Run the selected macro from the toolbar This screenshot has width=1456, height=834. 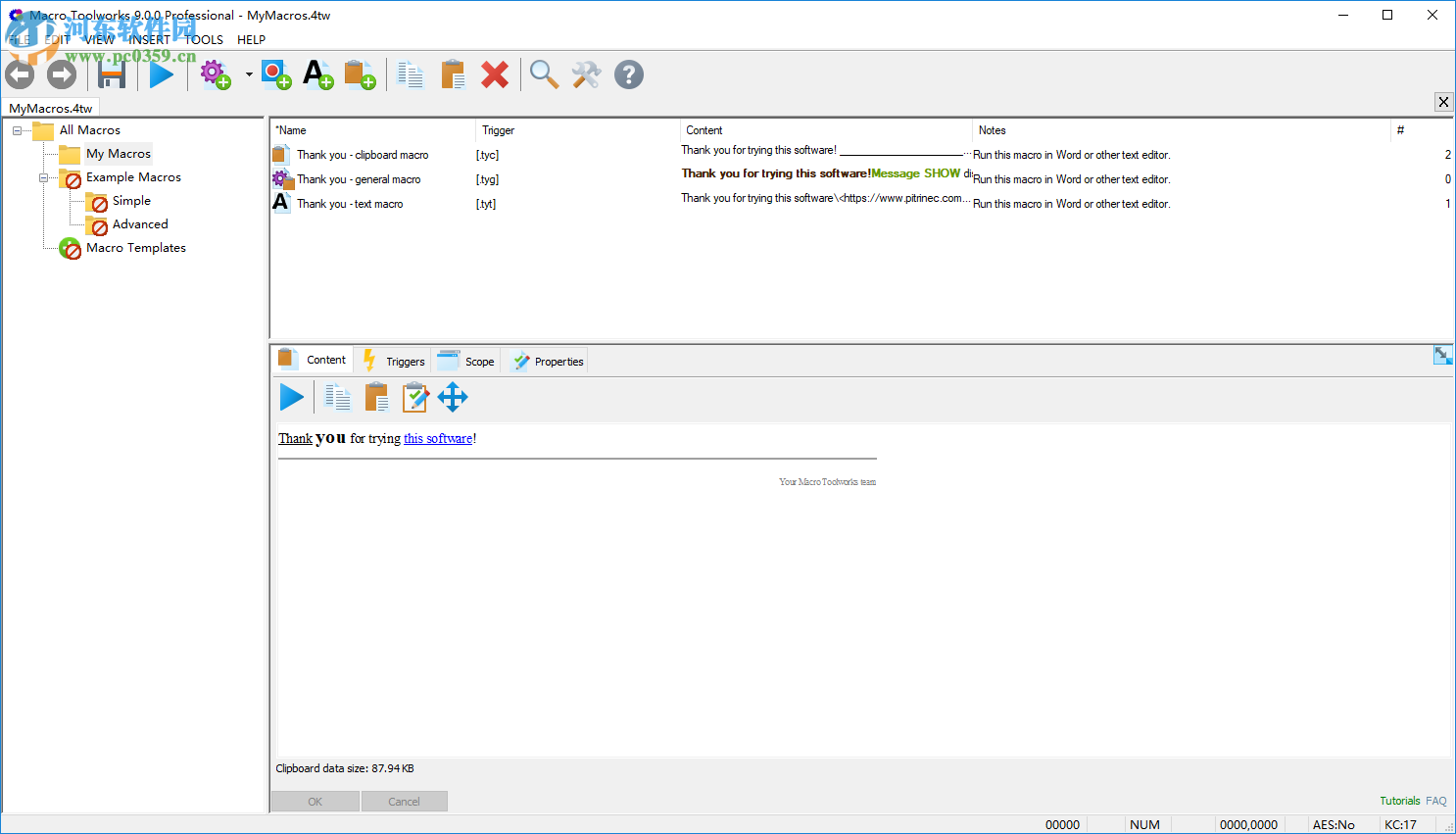click(x=162, y=74)
